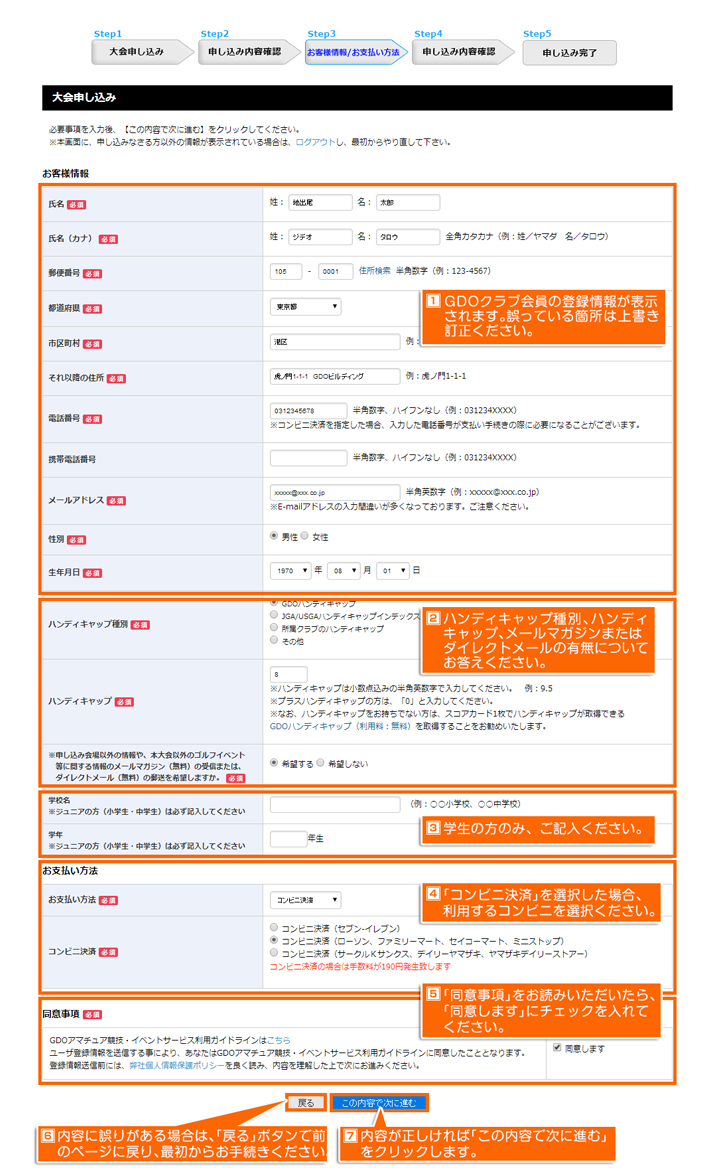
Task: Toggle the 同意します checkbox
Action: (x=557, y=1047)
